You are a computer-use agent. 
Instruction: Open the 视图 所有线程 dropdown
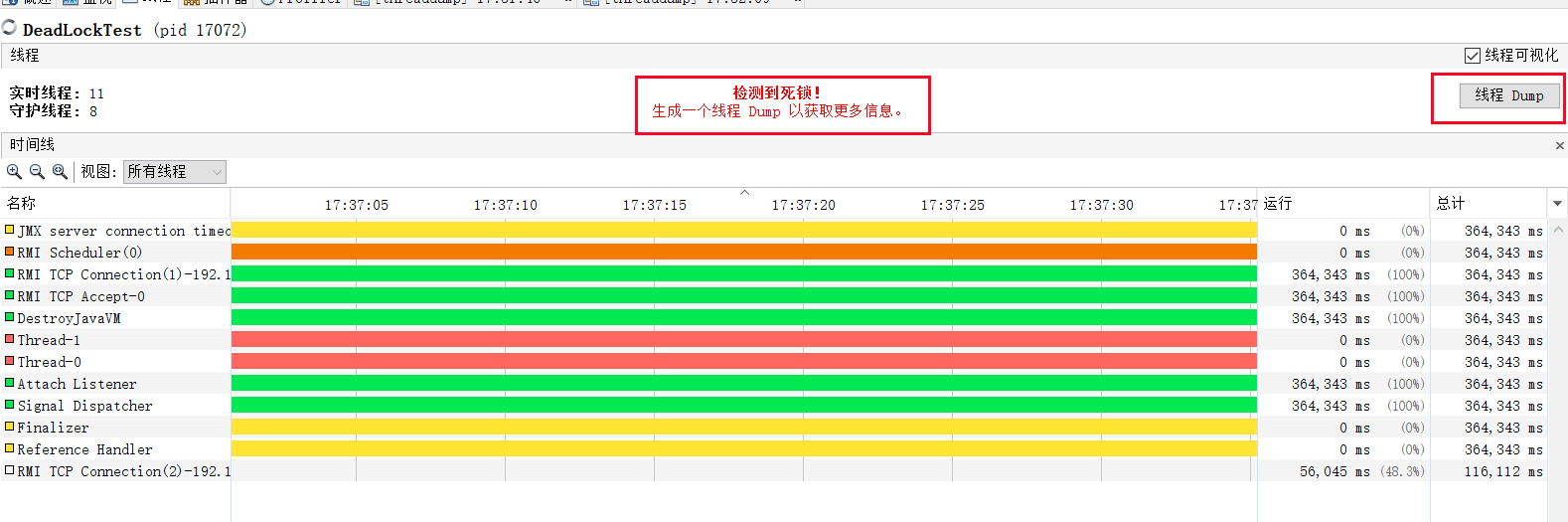pyautogui.click(x=175, y=172)
